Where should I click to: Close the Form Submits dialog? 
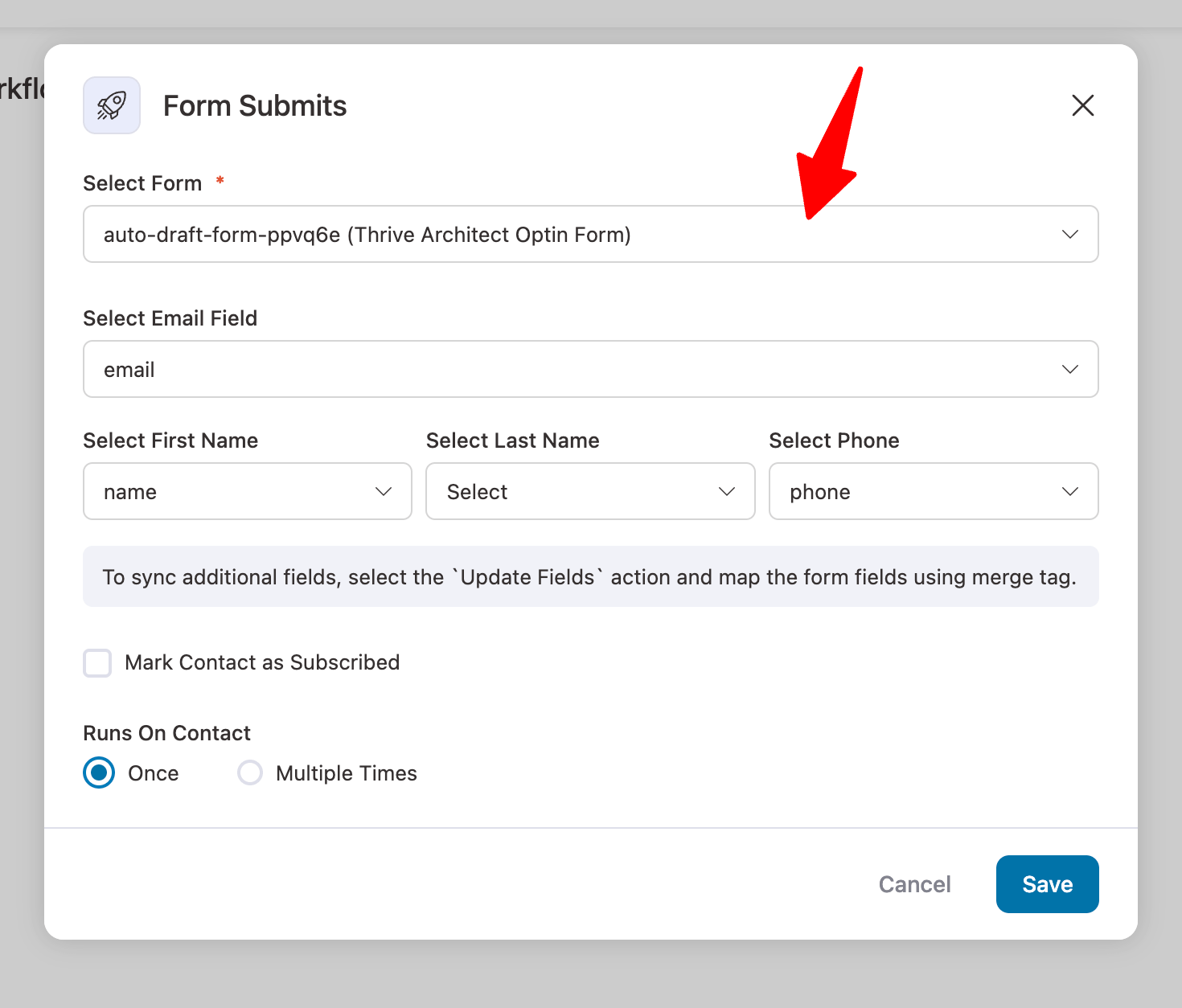click(x=1082, y=105)
